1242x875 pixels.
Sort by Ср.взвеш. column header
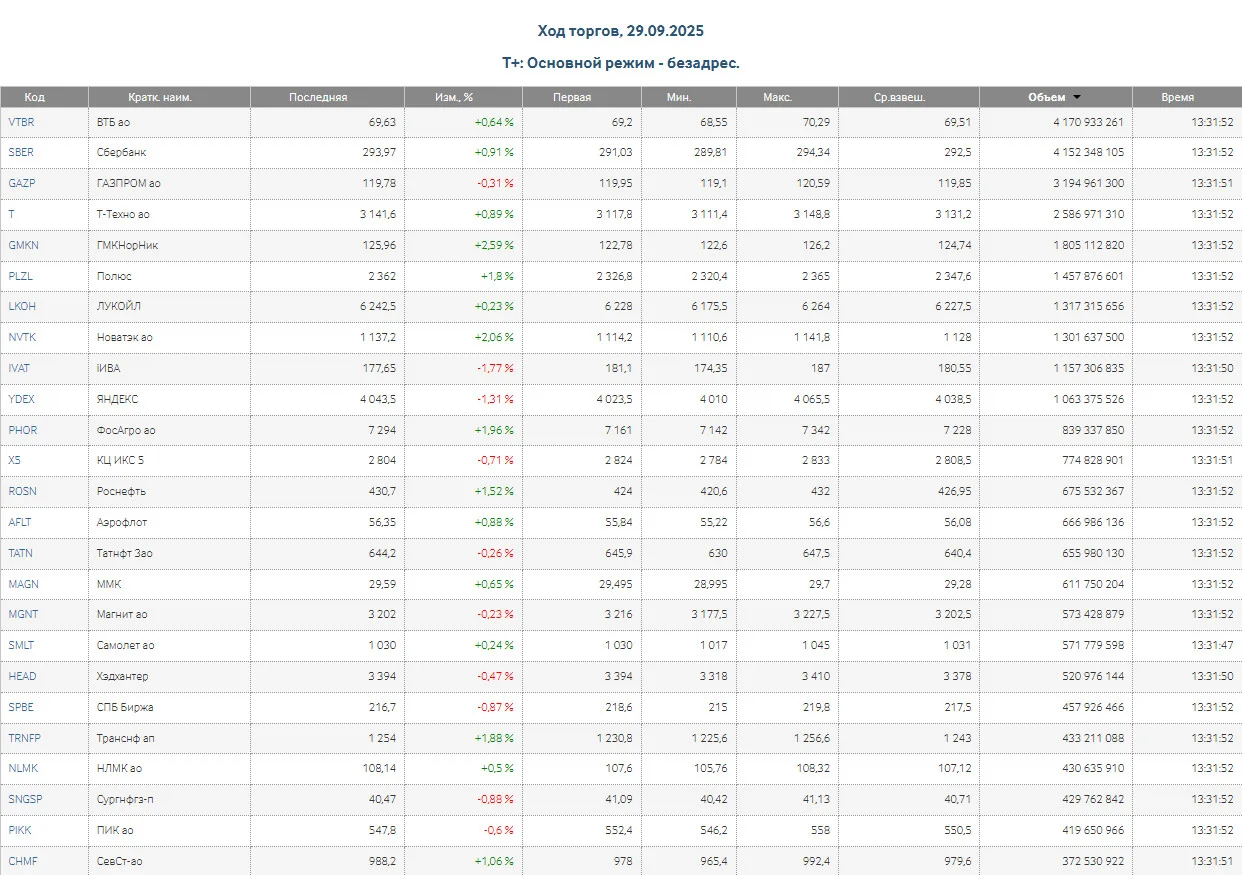coord(898,97)
